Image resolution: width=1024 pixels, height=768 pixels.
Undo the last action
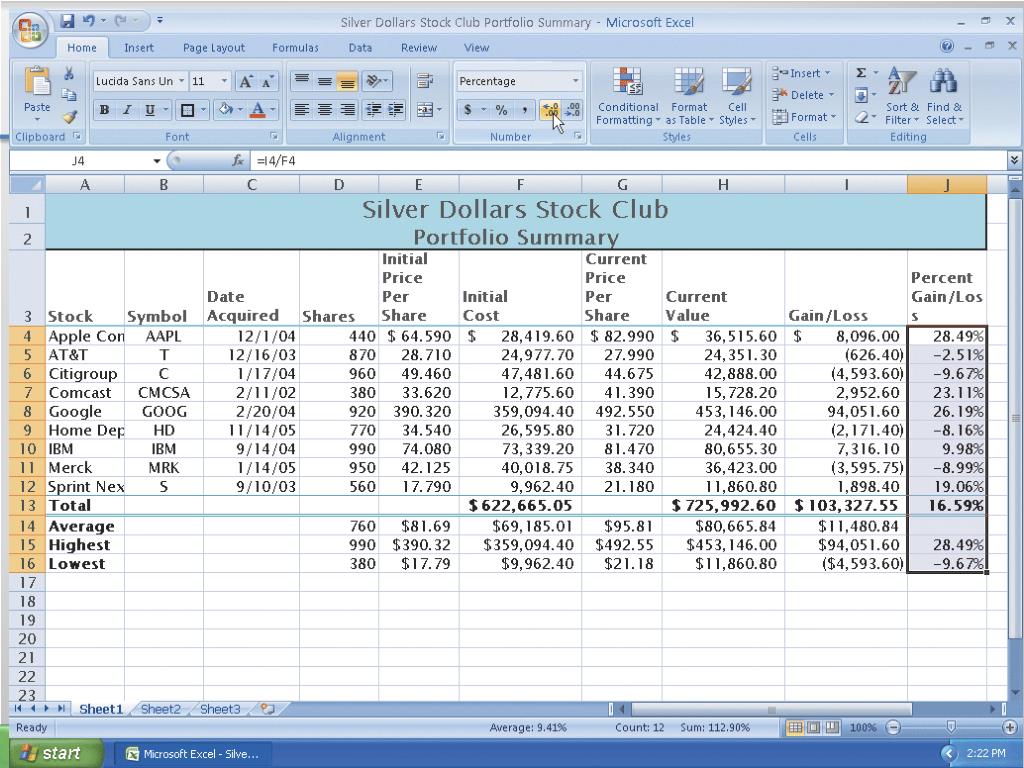click(x=89, y=22)
